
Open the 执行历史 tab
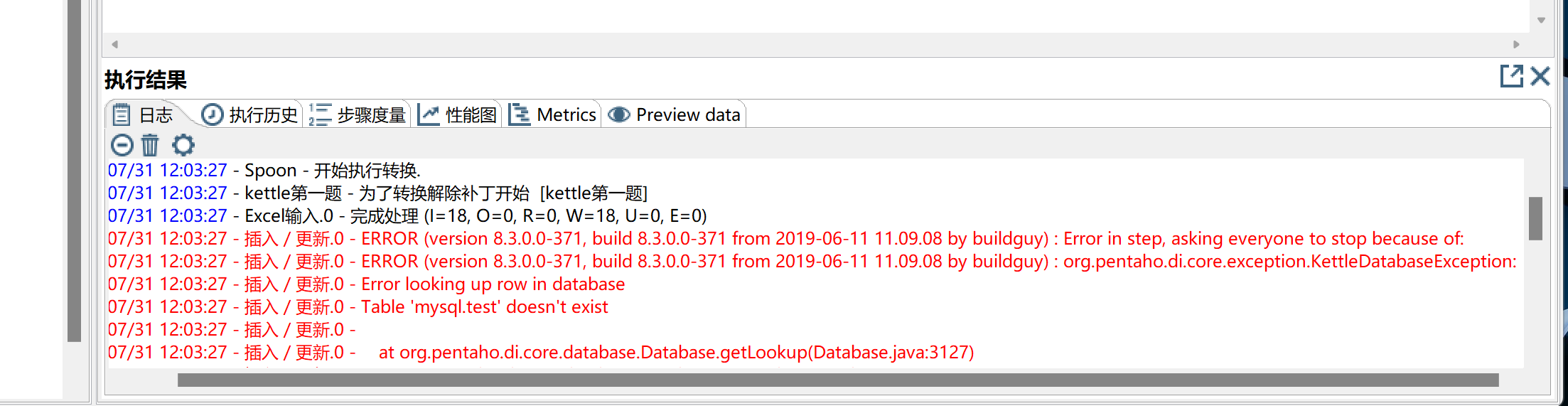coord(249,114)
